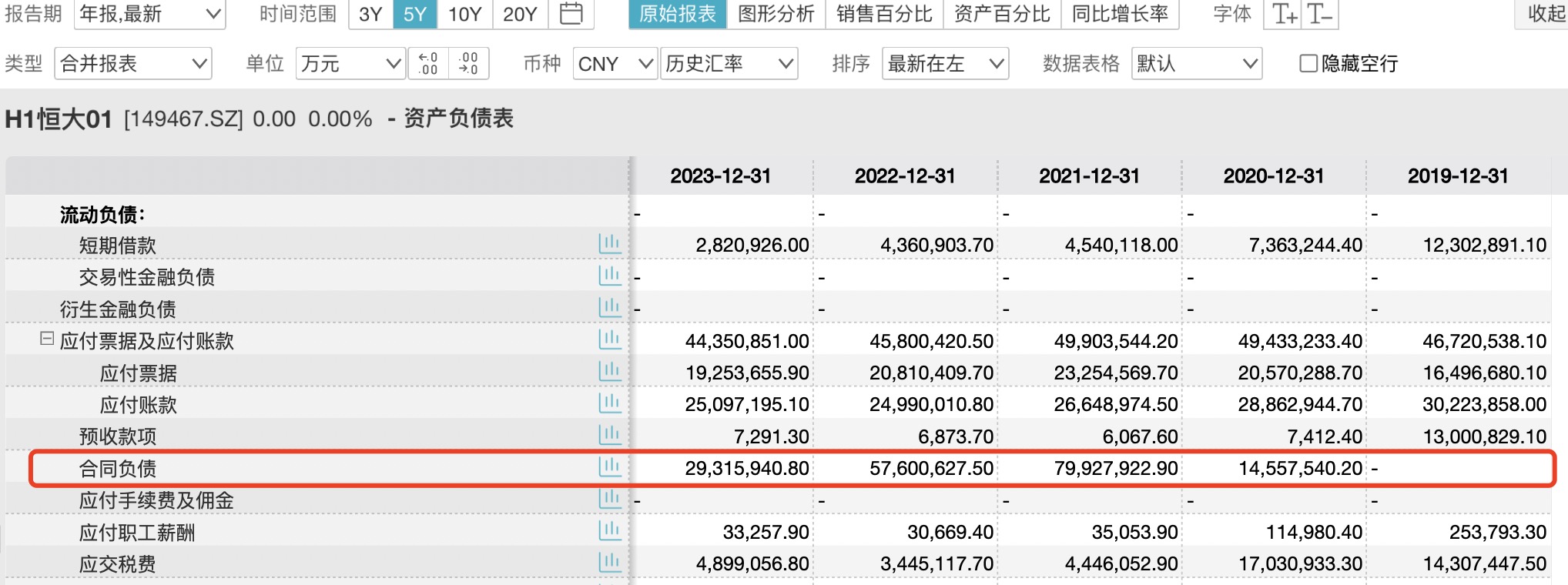
Task: Click the decrease decimal places icon
Action: [x=468, y=63]
